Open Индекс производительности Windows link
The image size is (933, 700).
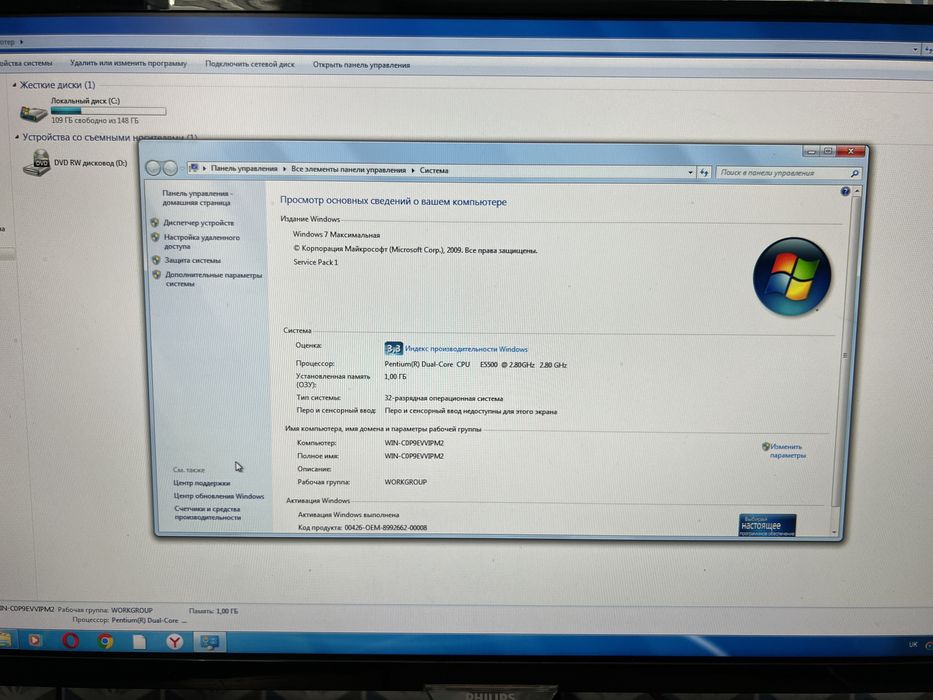[x=466, y=349]
